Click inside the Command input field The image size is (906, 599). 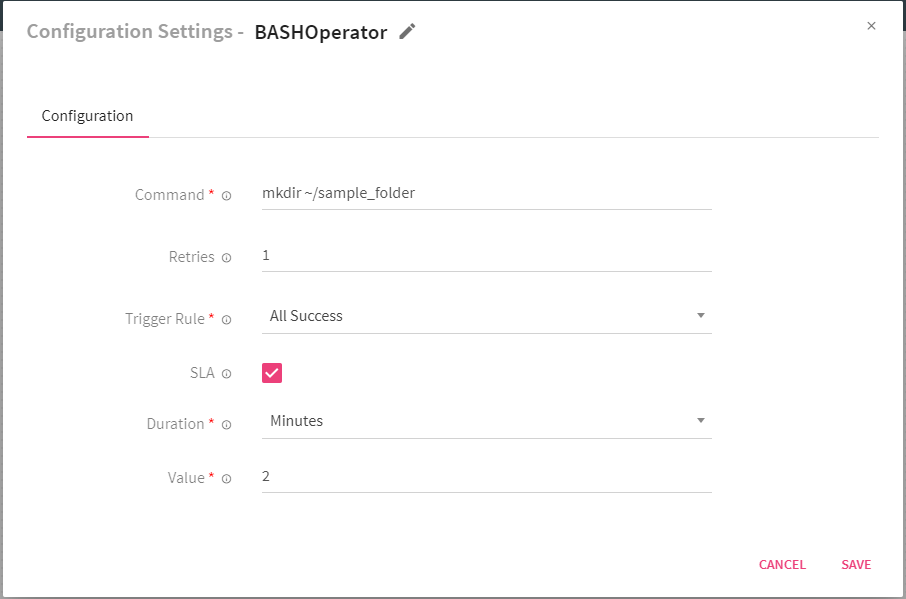[x=486, y=193]
